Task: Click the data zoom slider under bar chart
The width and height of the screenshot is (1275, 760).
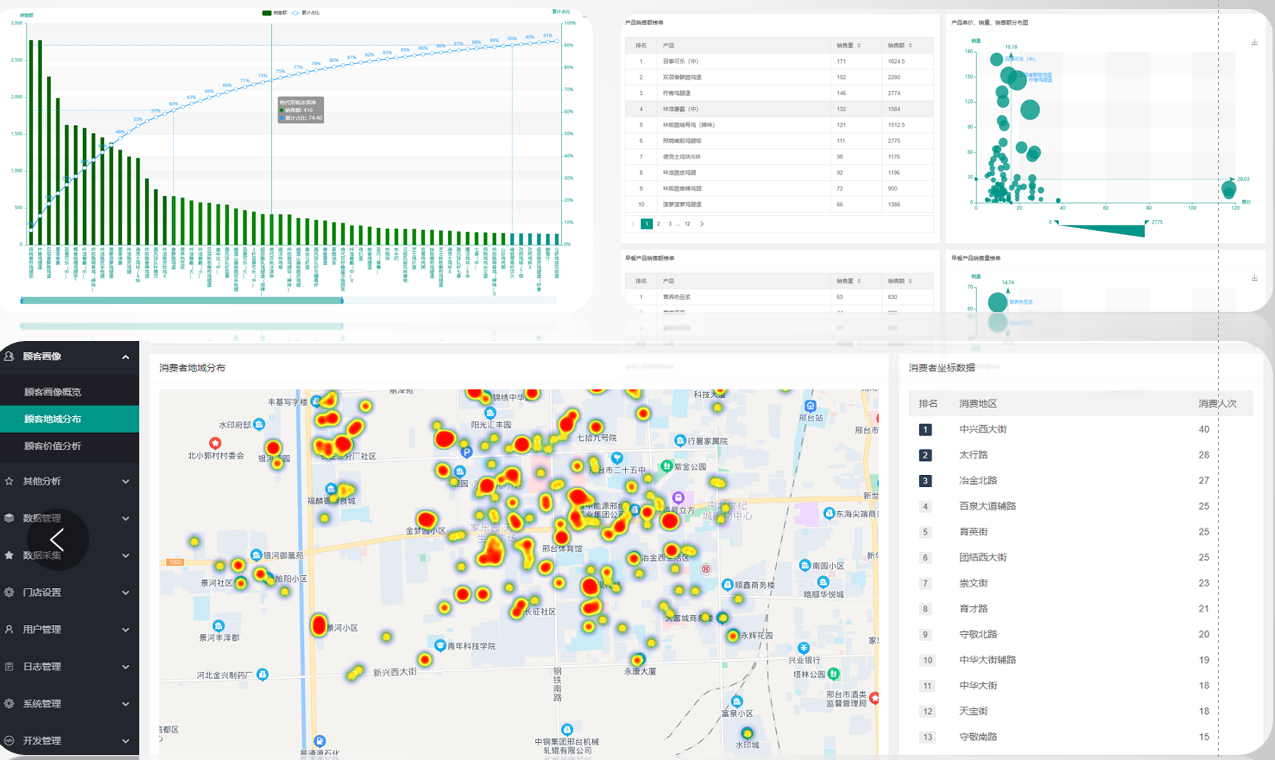Action: (x=182, y=300)
